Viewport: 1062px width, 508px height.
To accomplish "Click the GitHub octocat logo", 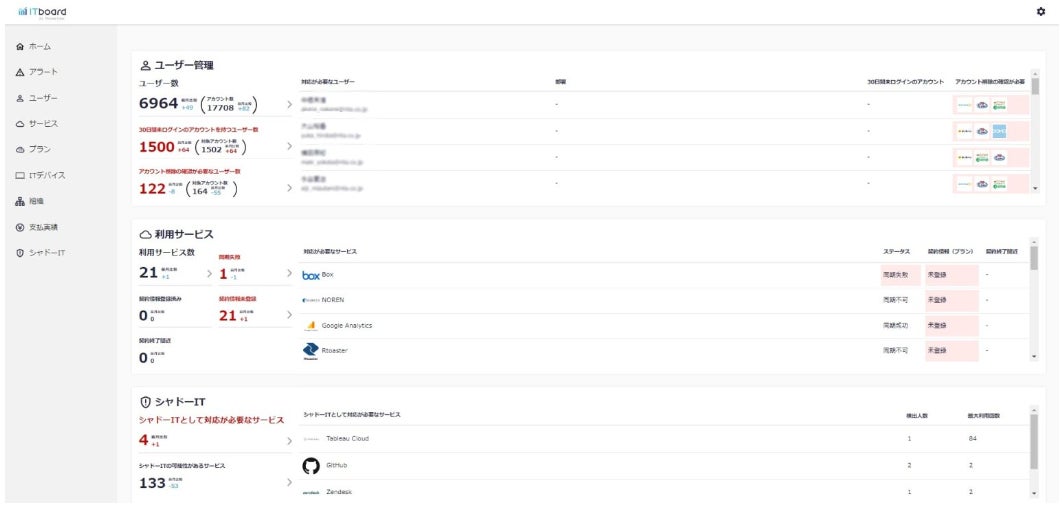I will click(311, 466).
